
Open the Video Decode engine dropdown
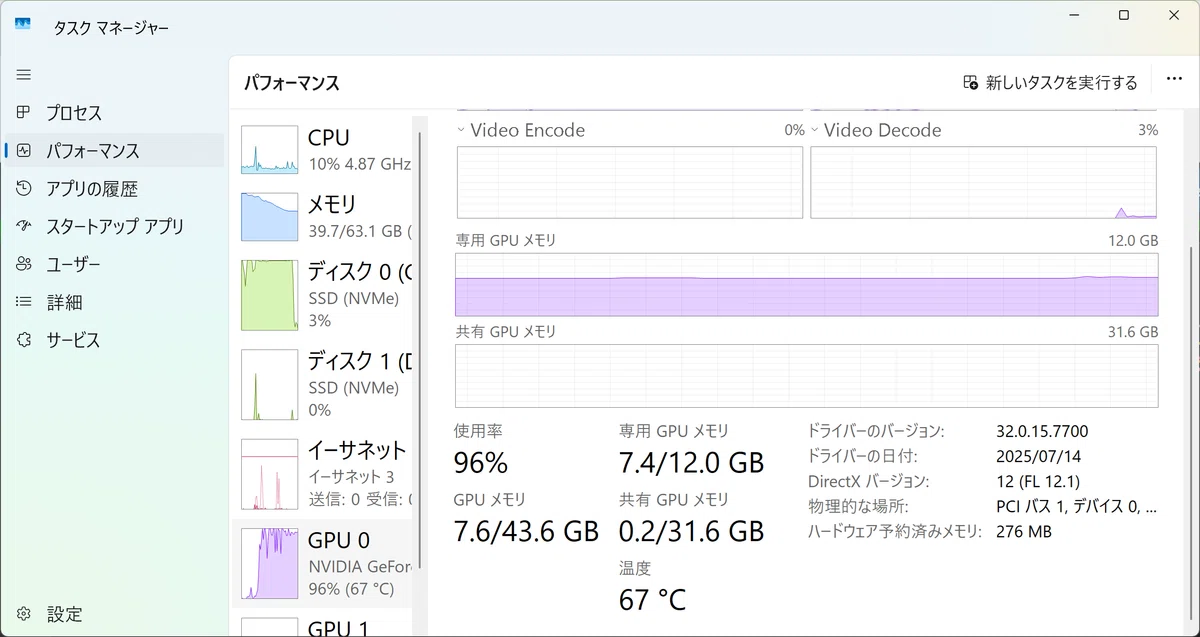(x=815, y=130)
